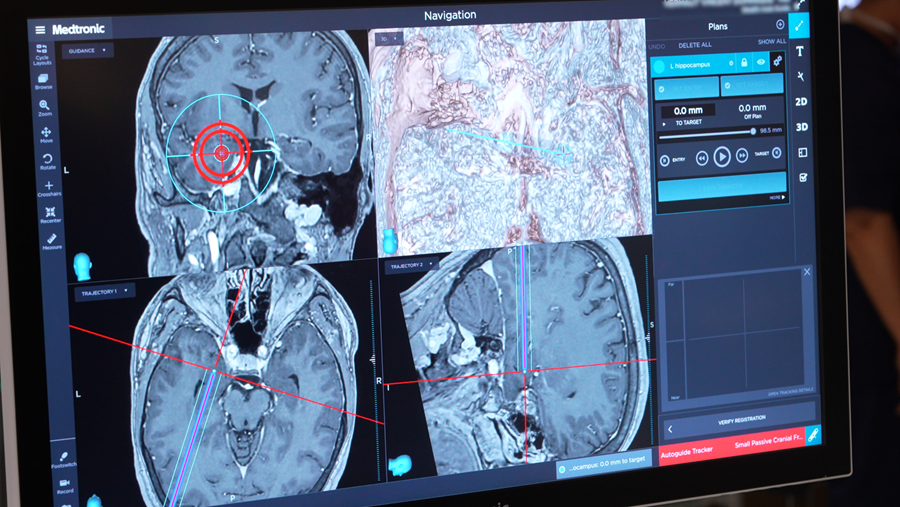The height and width of the screenshot is (507, 900).
Task: Click the Set Target button
Action: click(x=752, y=86)
